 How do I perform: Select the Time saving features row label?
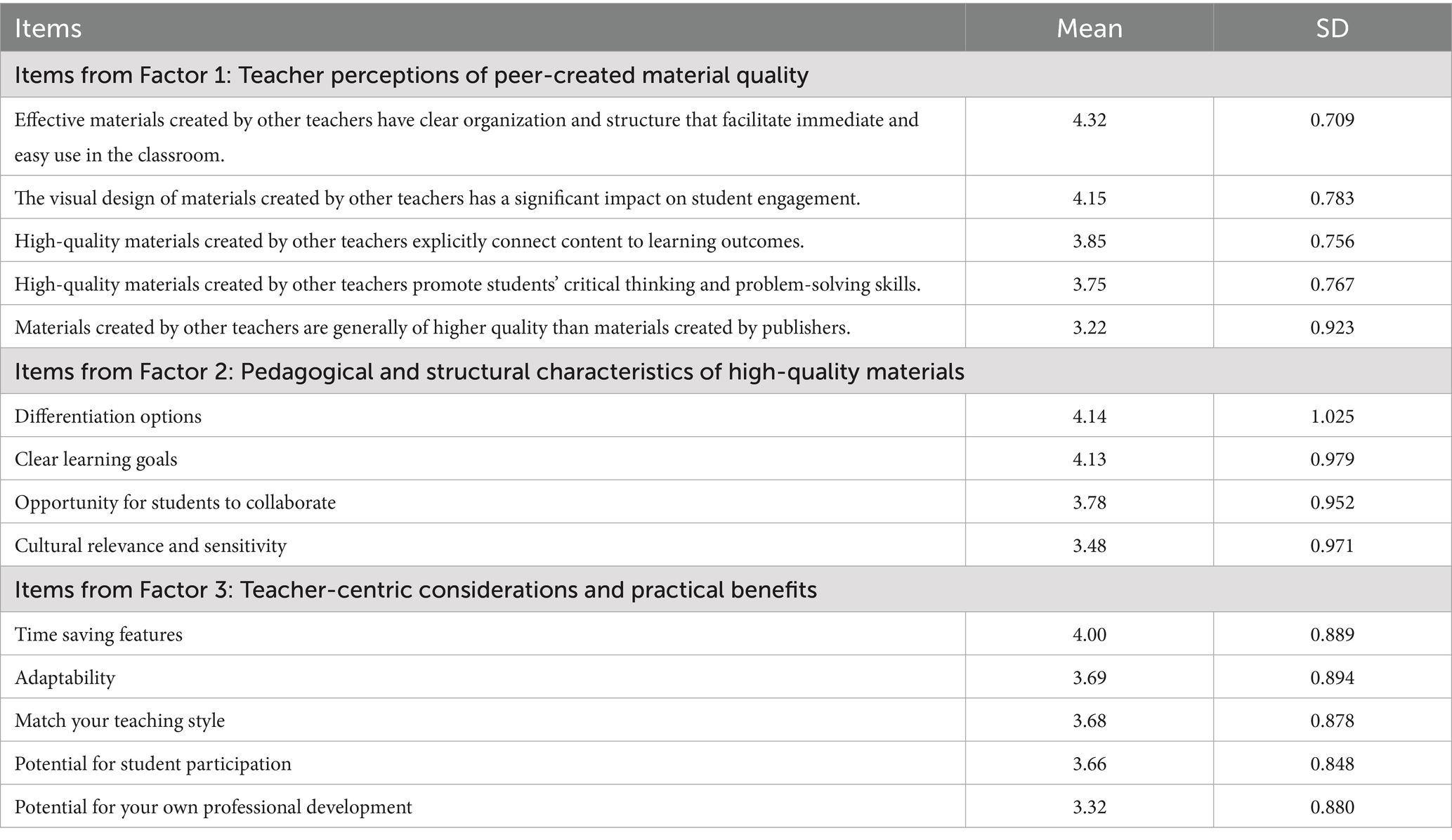[x=98, y=635]
